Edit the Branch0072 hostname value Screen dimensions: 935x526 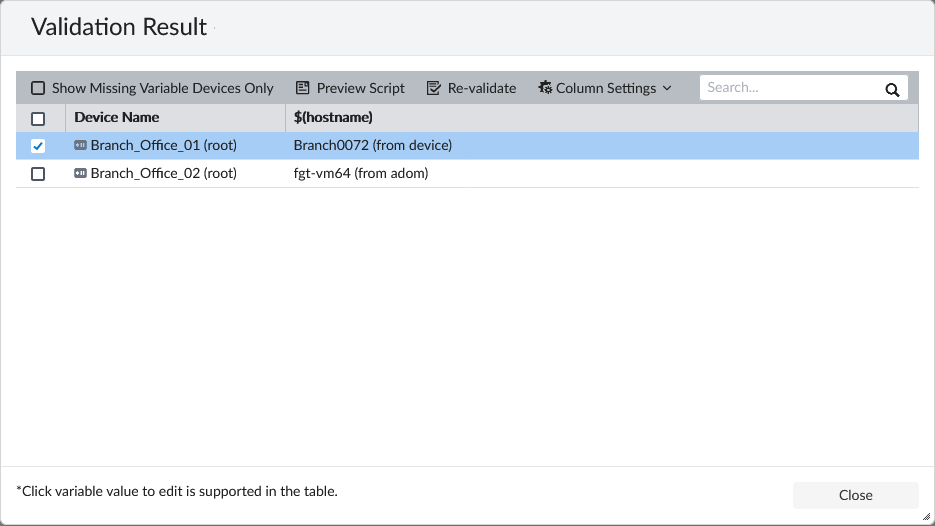[373, 145]
